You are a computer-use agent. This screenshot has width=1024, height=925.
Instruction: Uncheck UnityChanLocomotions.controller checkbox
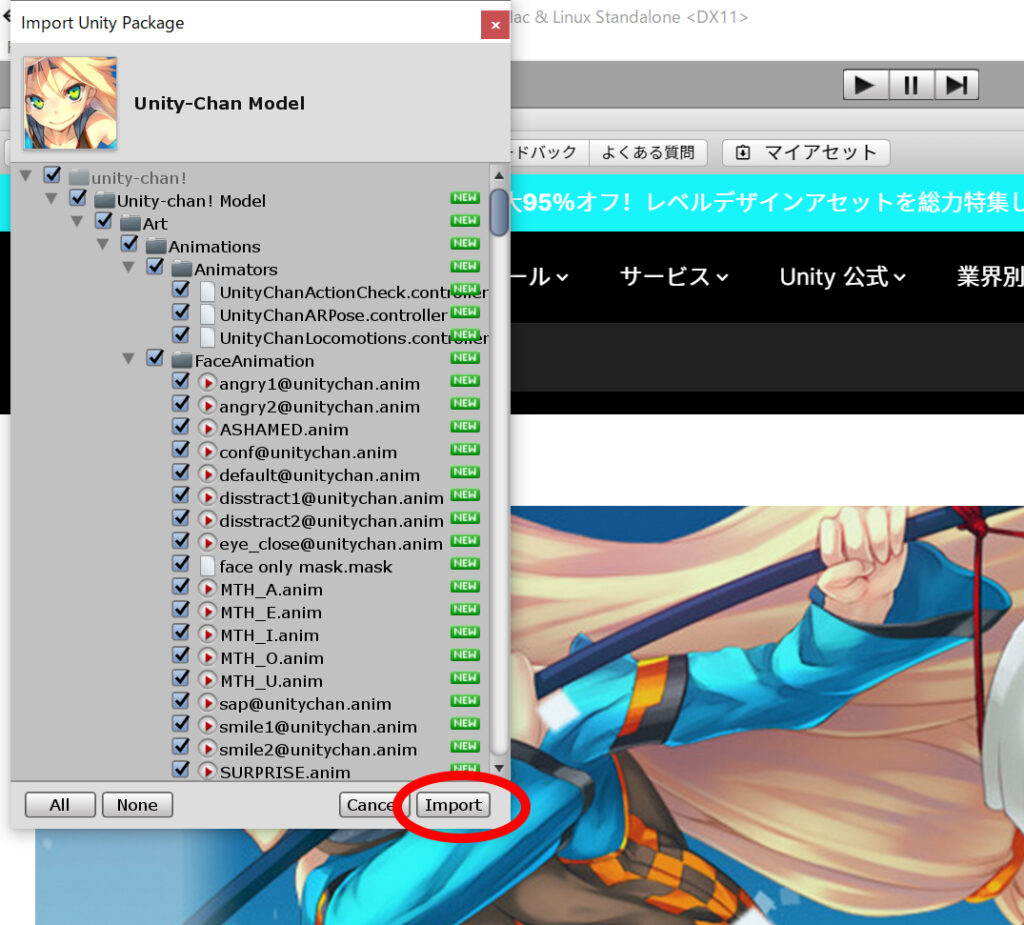point(181,335)
